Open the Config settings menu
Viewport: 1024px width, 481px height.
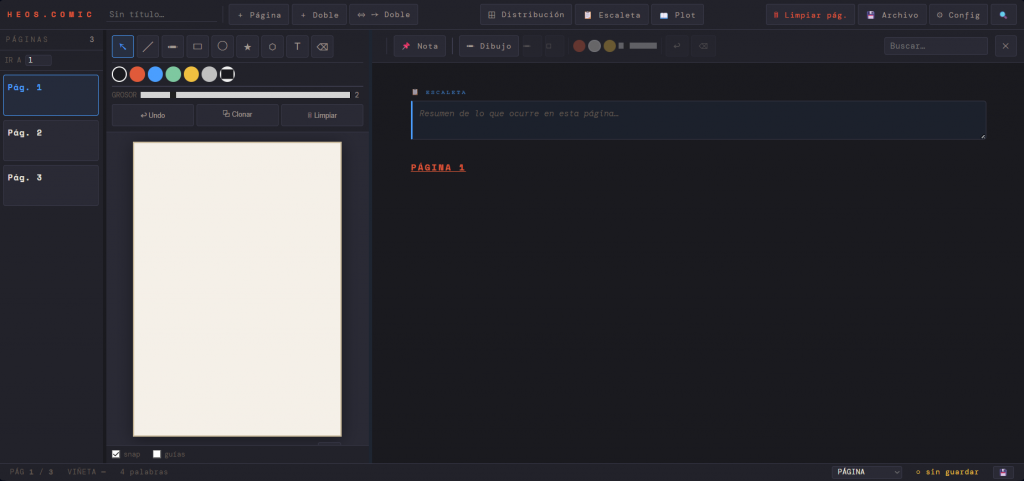coord(958,15)
